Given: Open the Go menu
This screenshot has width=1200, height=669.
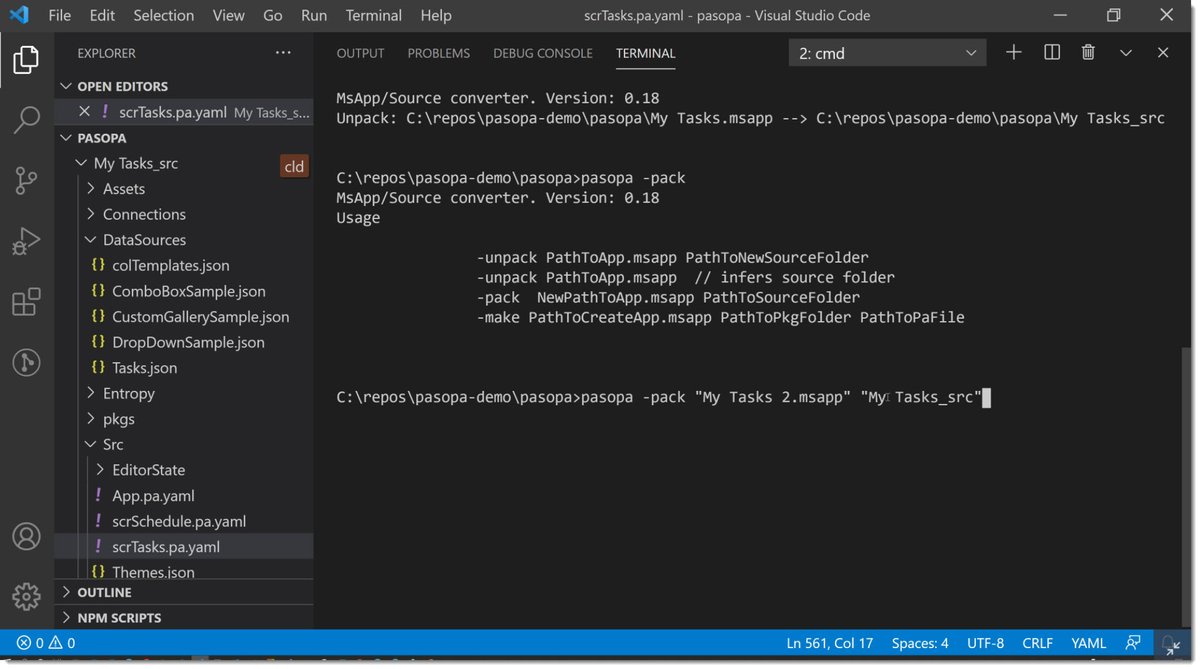Looking at the screenshot, I should coord(273,15).
